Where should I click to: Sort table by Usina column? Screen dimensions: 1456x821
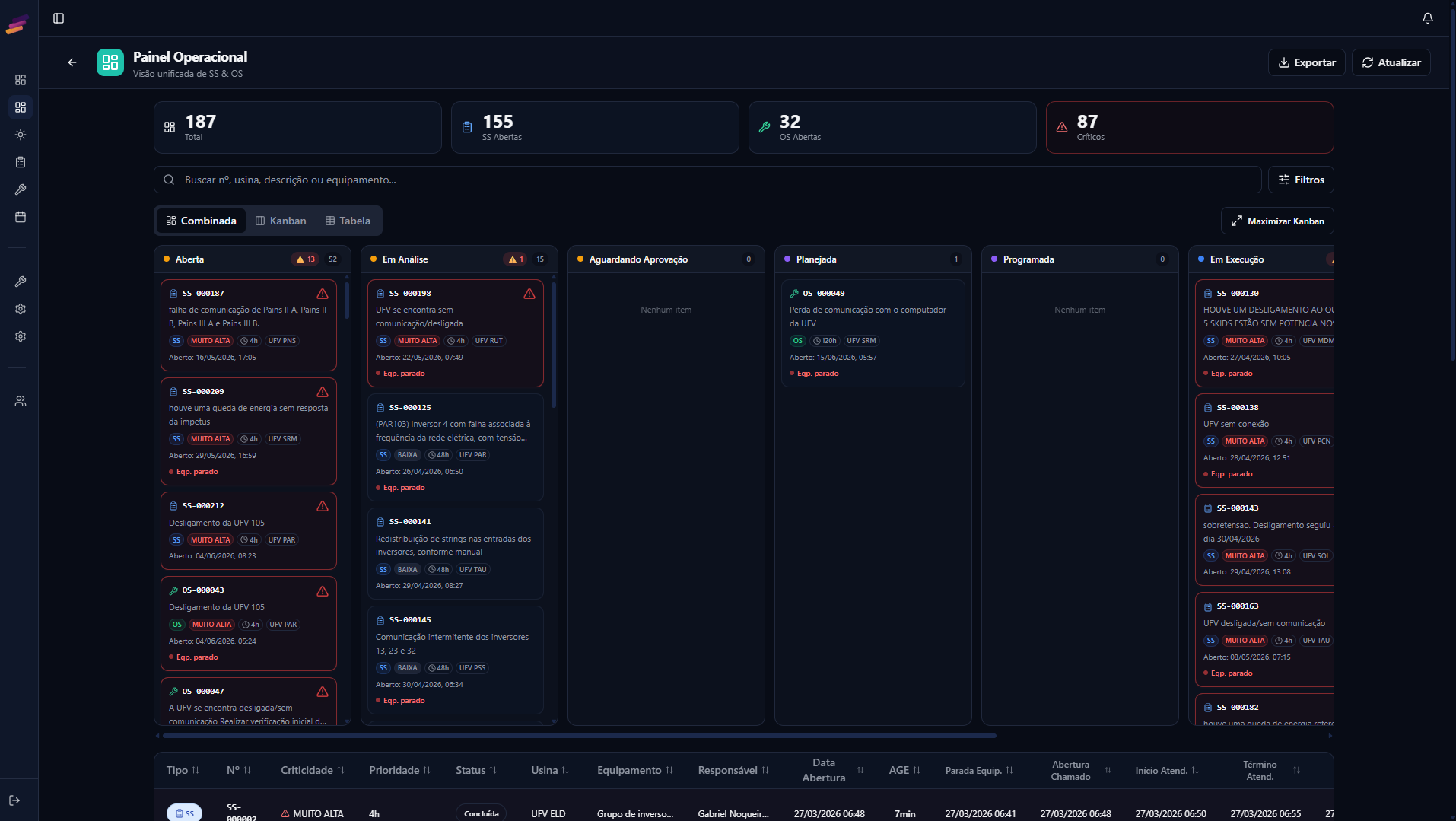(550, 770)
